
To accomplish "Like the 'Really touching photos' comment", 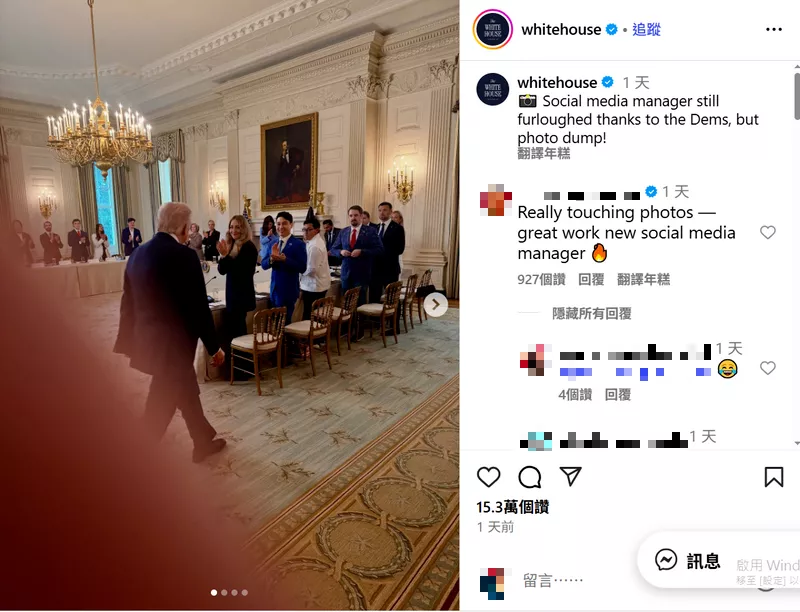I will pyautogui.click(x=767, y=233).
